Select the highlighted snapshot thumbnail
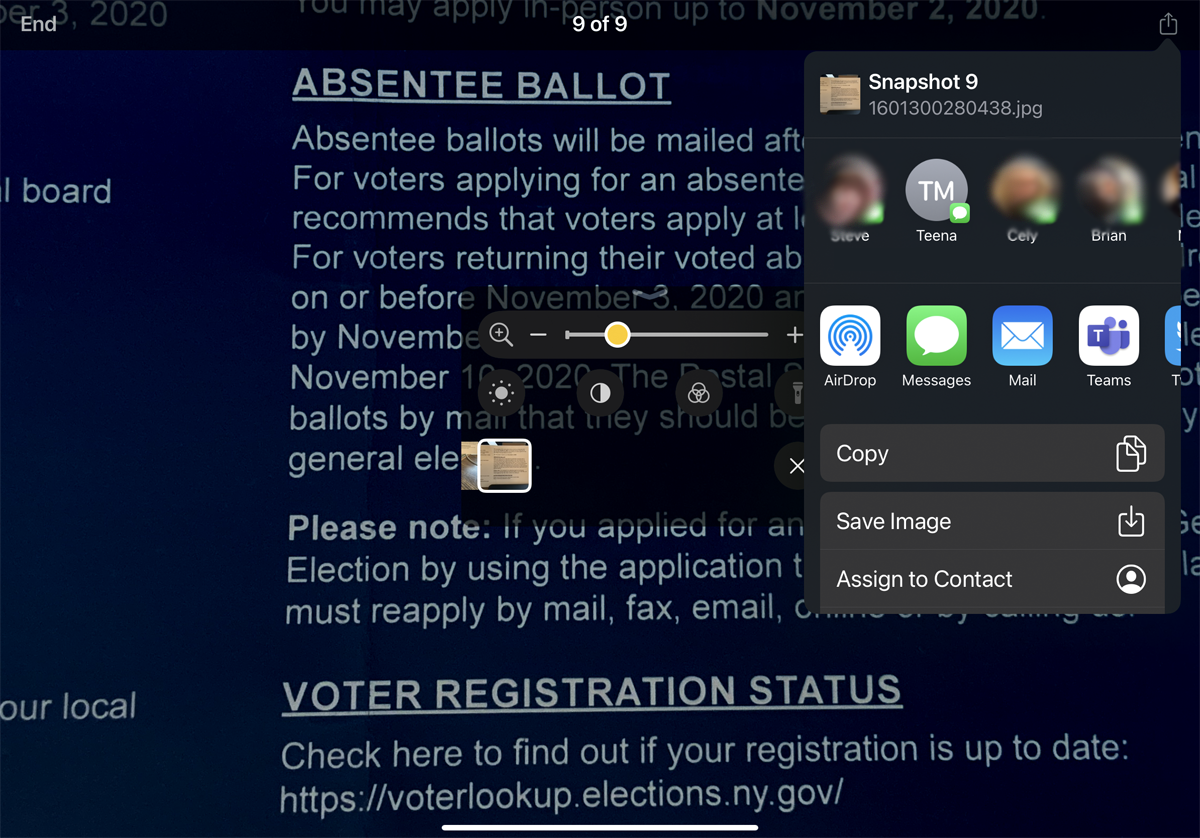Screen dimensions: 1200x838 pyautogui.click(x=505, y=466)
